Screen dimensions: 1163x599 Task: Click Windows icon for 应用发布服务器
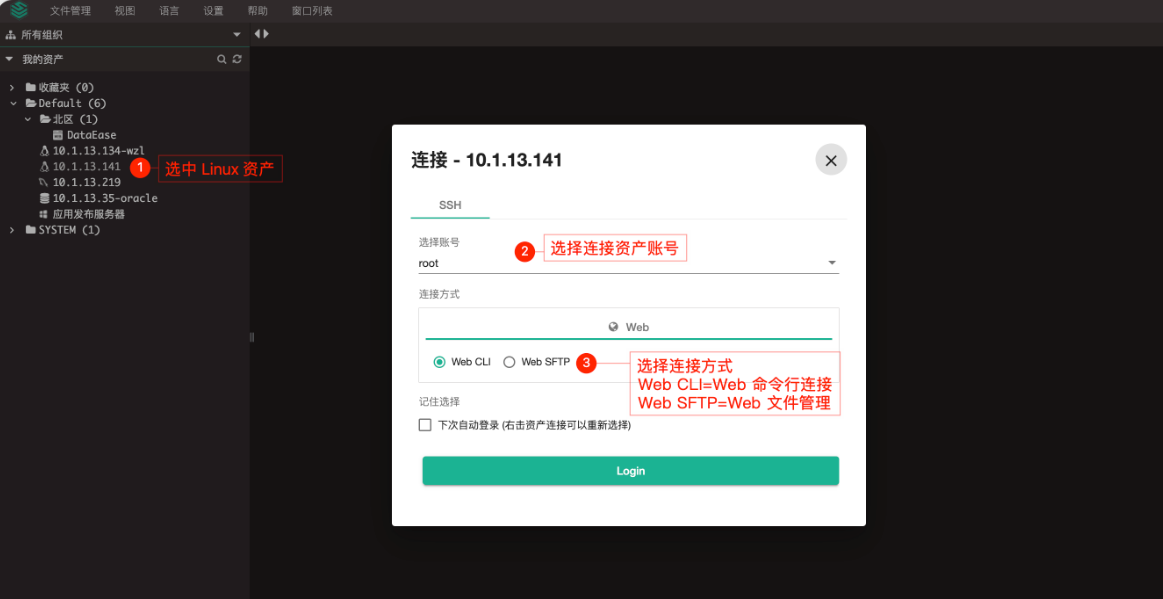click(44, 214)
